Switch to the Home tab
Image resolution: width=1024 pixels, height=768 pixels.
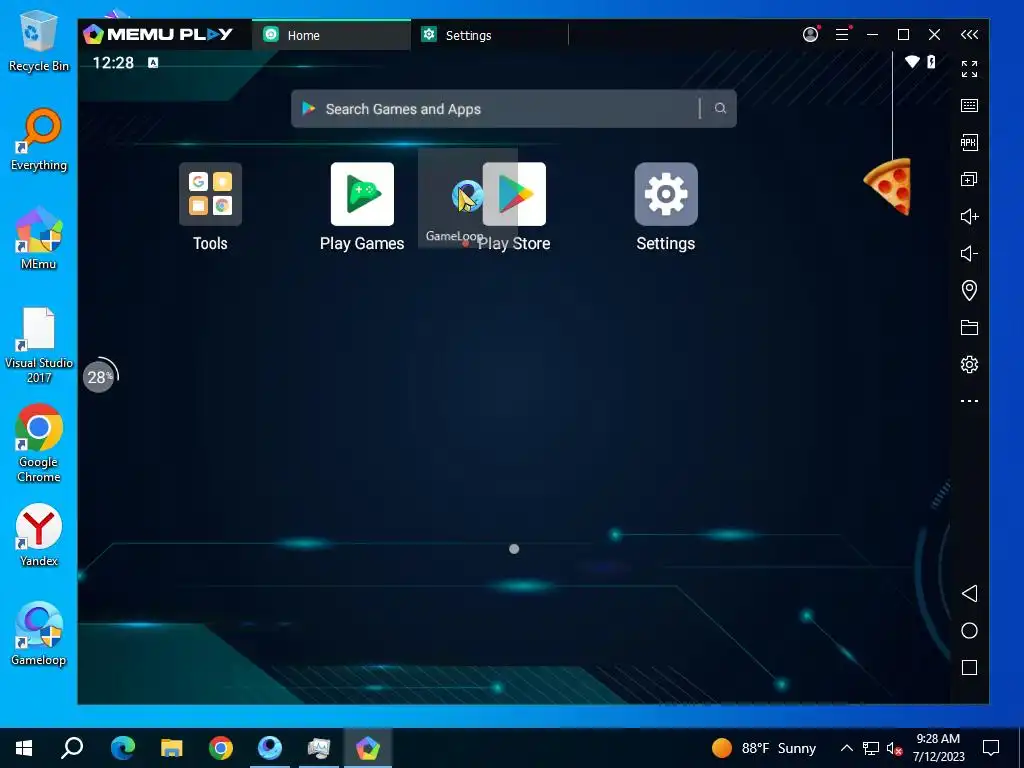coord(331,35)
